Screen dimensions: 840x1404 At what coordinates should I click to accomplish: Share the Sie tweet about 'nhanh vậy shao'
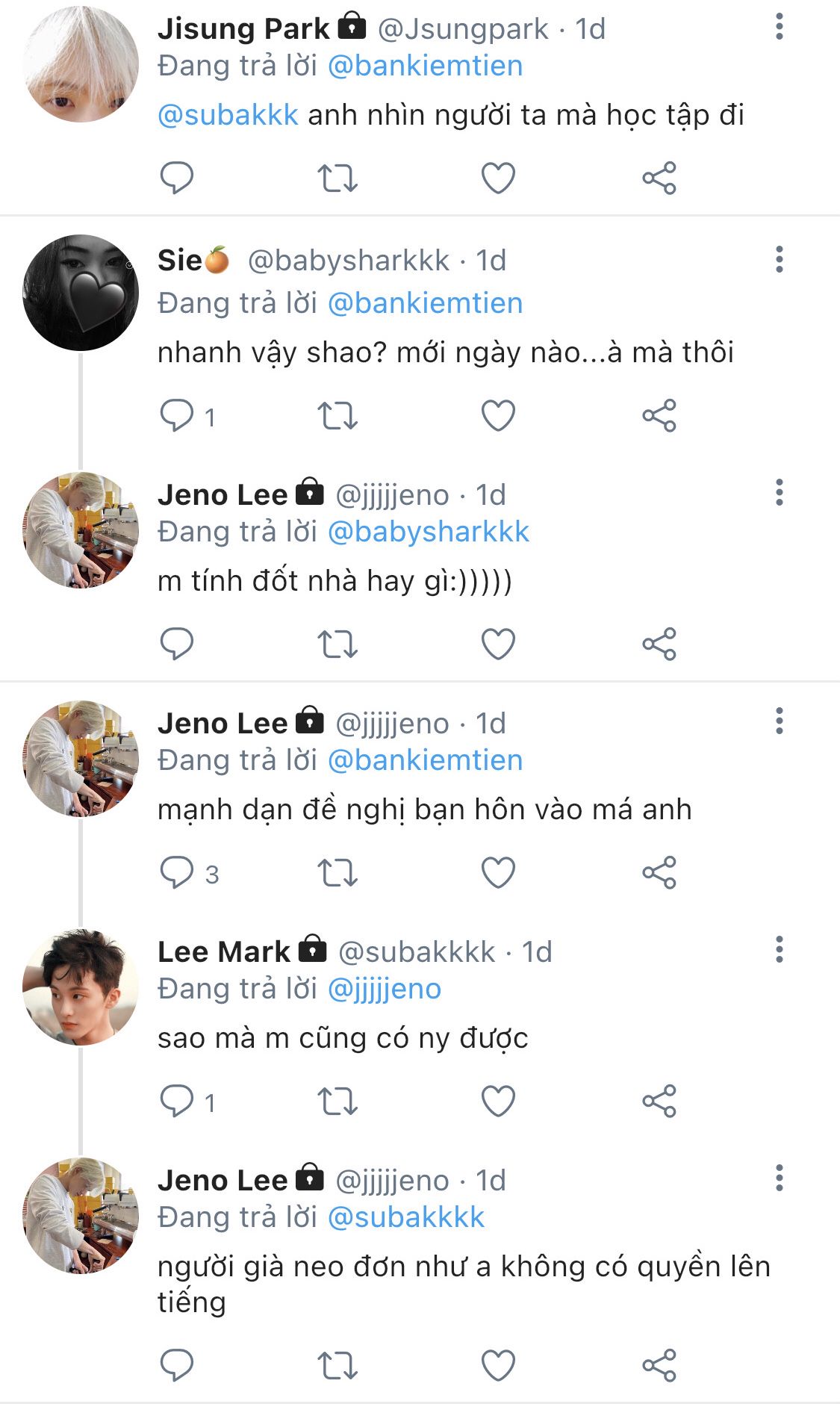[x=659, y=416]
